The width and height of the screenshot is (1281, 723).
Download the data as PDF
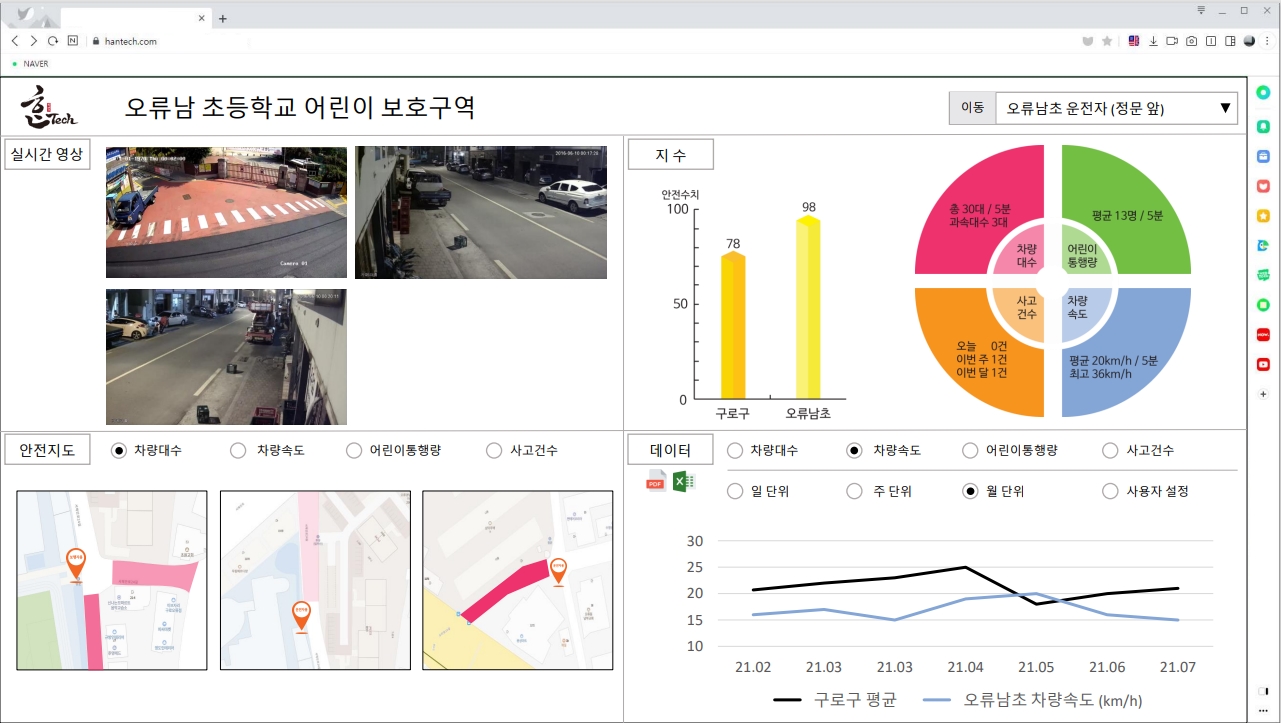656,483
